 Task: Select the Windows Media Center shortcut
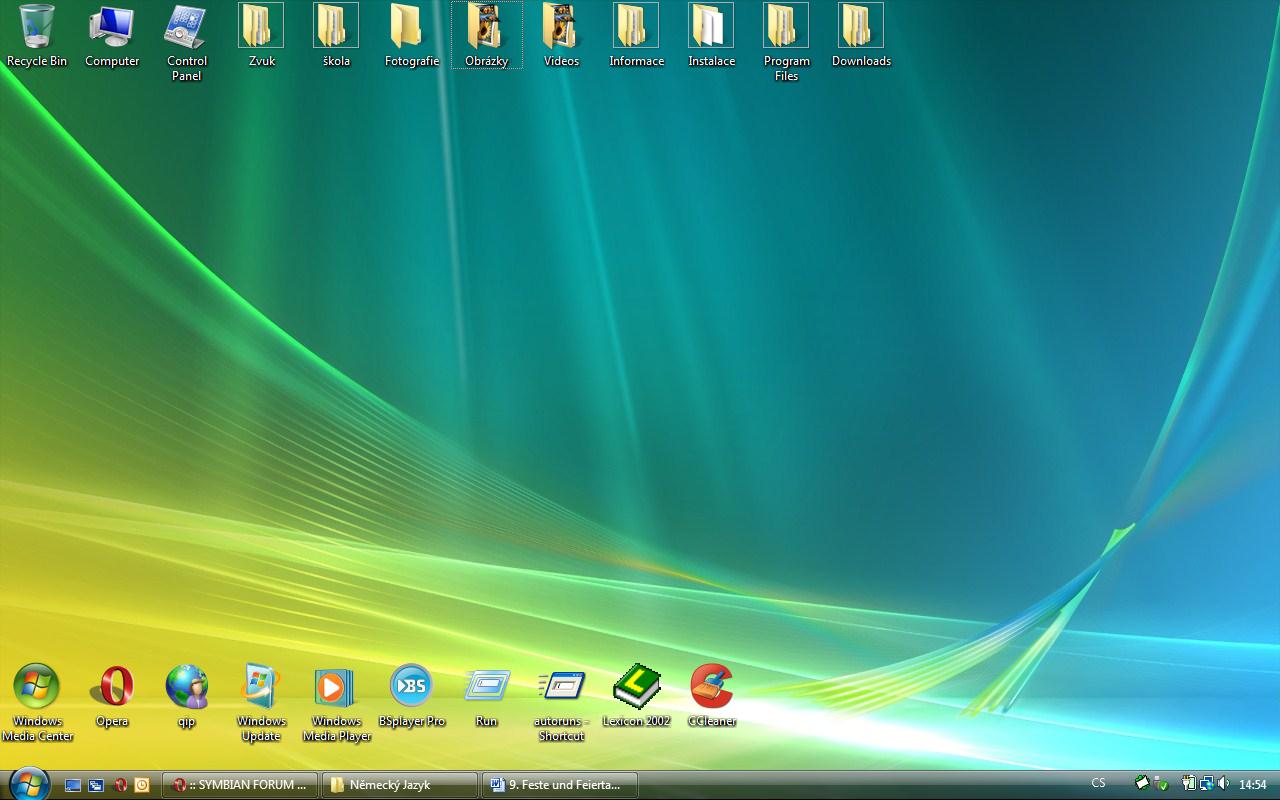tap(37, 702)
